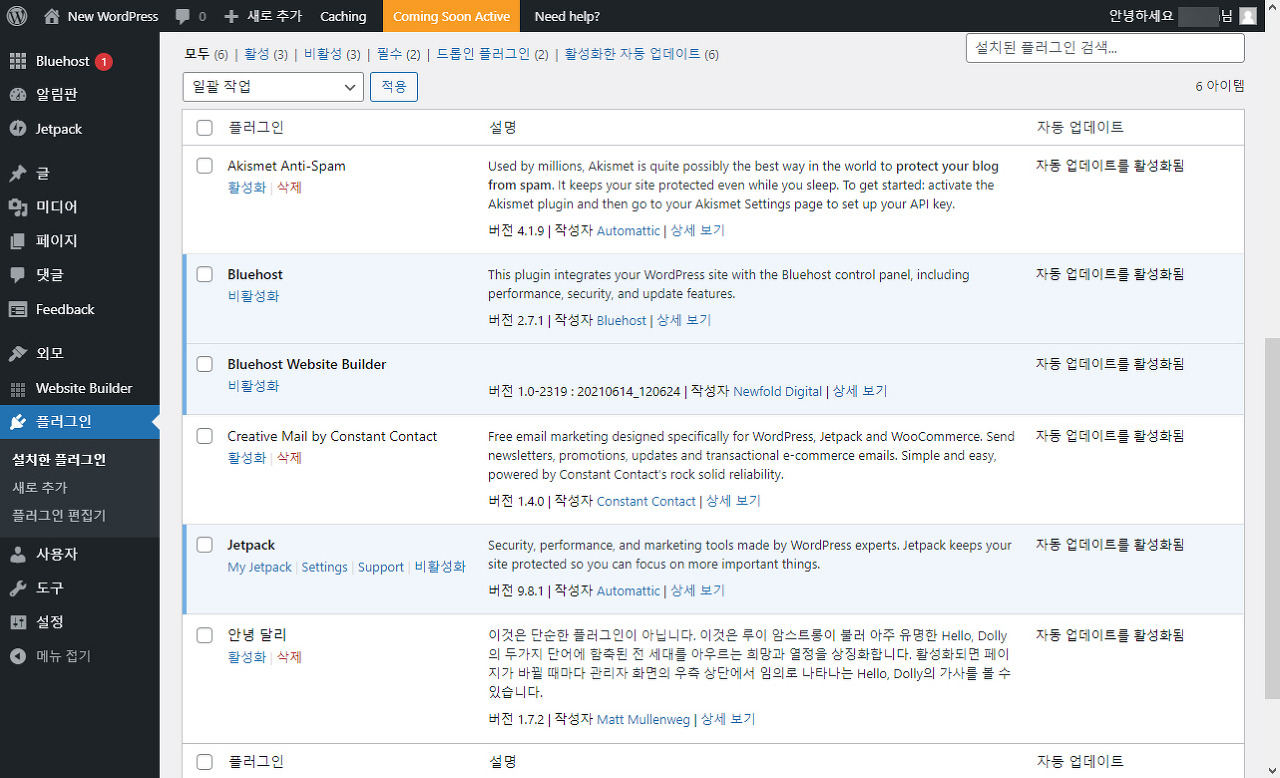Click the Coming Soon Active button
The image size is (1280, 778).
451,16
